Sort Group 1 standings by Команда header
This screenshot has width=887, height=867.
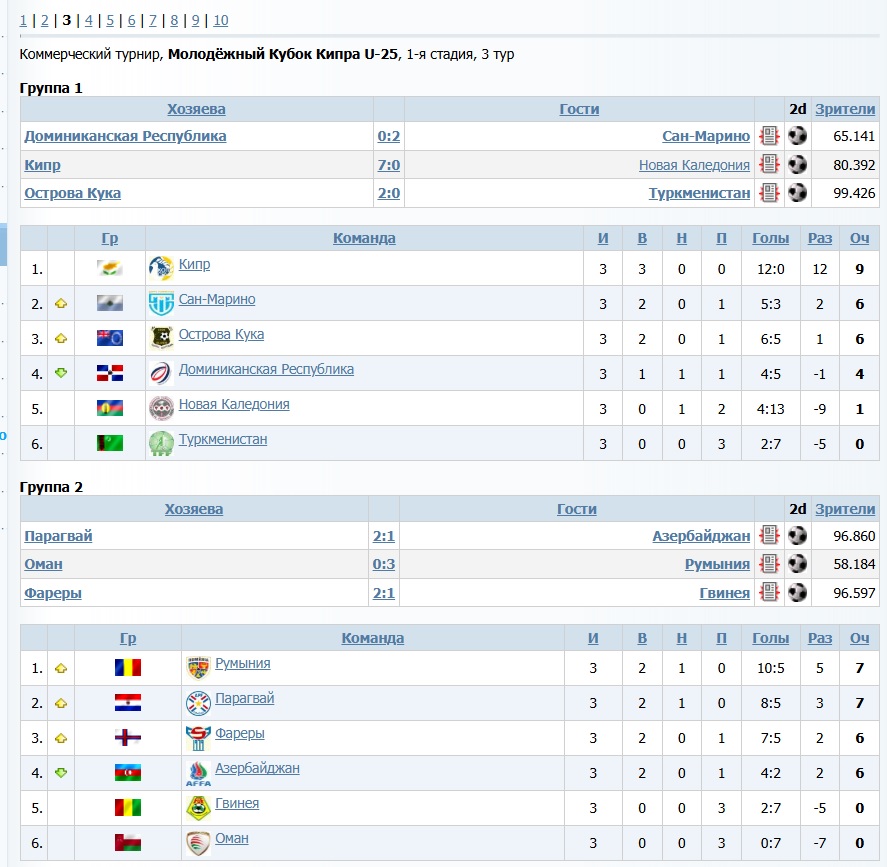(x=364, y=238)
